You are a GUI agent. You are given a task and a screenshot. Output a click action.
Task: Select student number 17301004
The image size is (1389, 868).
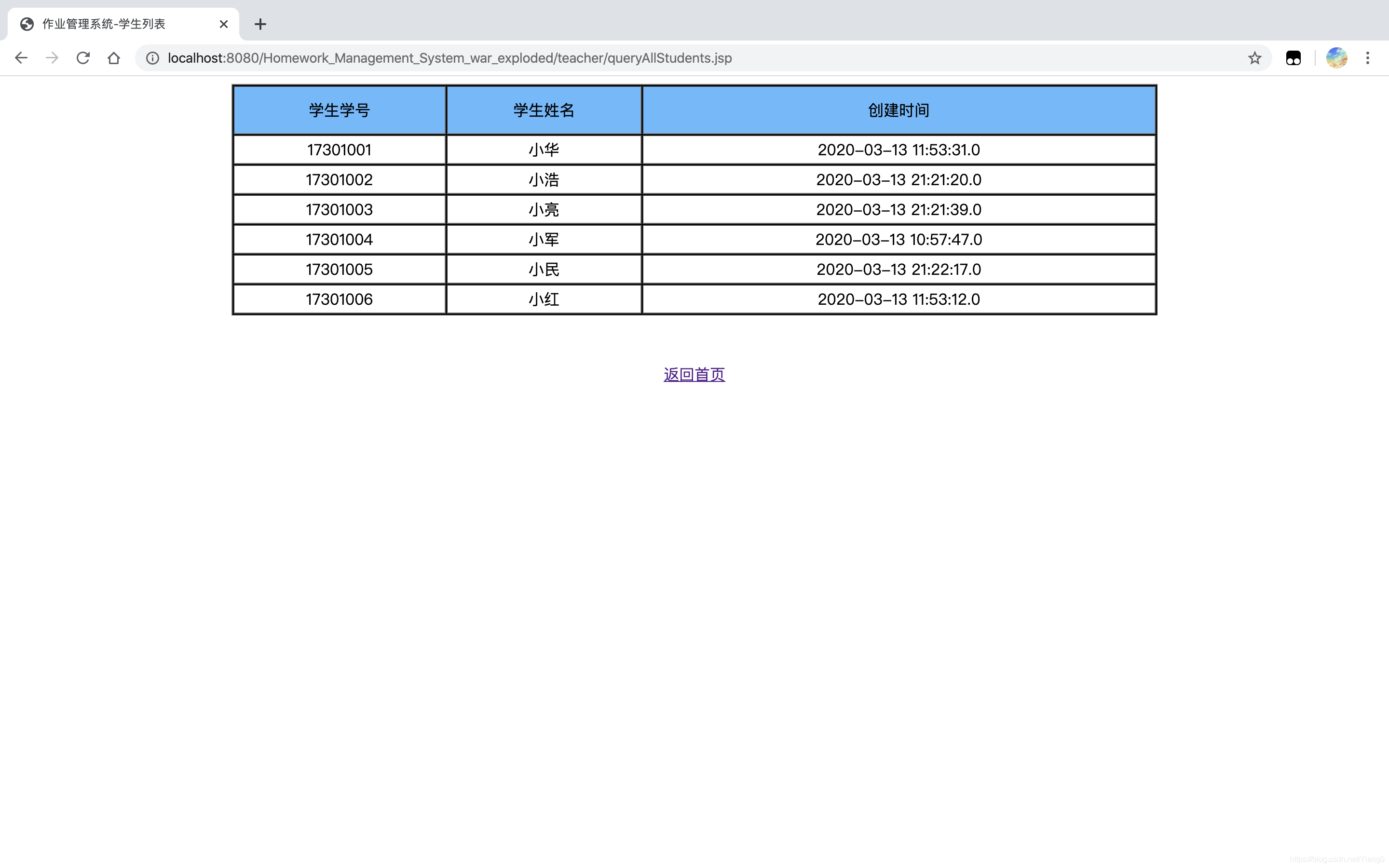(339, 239)
